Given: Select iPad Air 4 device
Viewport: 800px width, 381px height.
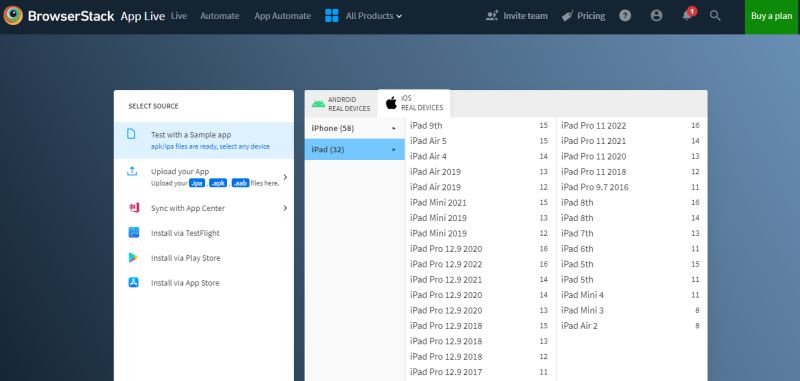Looking at the screenshot, I should pos(479,156).
